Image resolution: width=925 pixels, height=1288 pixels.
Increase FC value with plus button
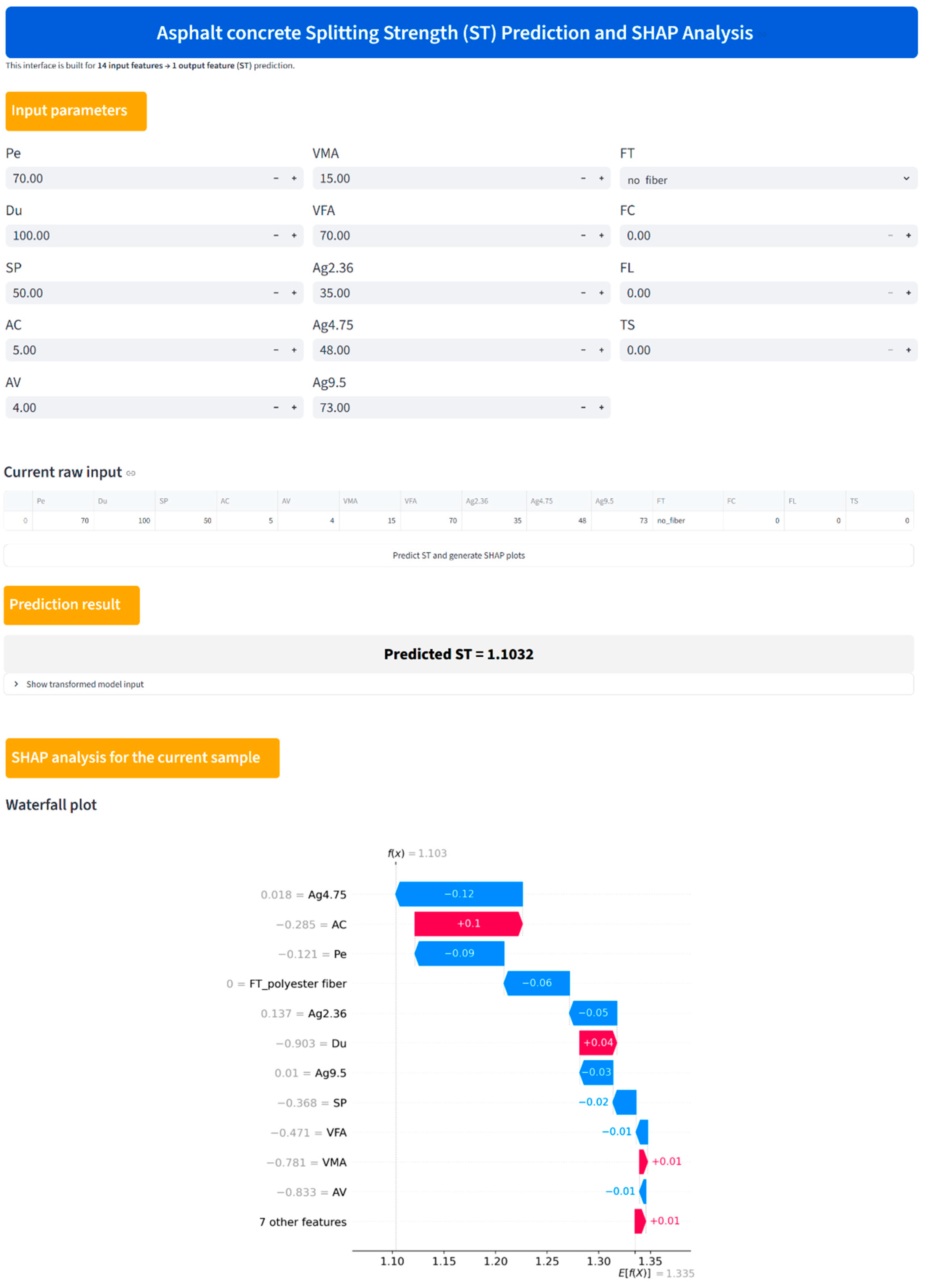[x=908, y=236]
